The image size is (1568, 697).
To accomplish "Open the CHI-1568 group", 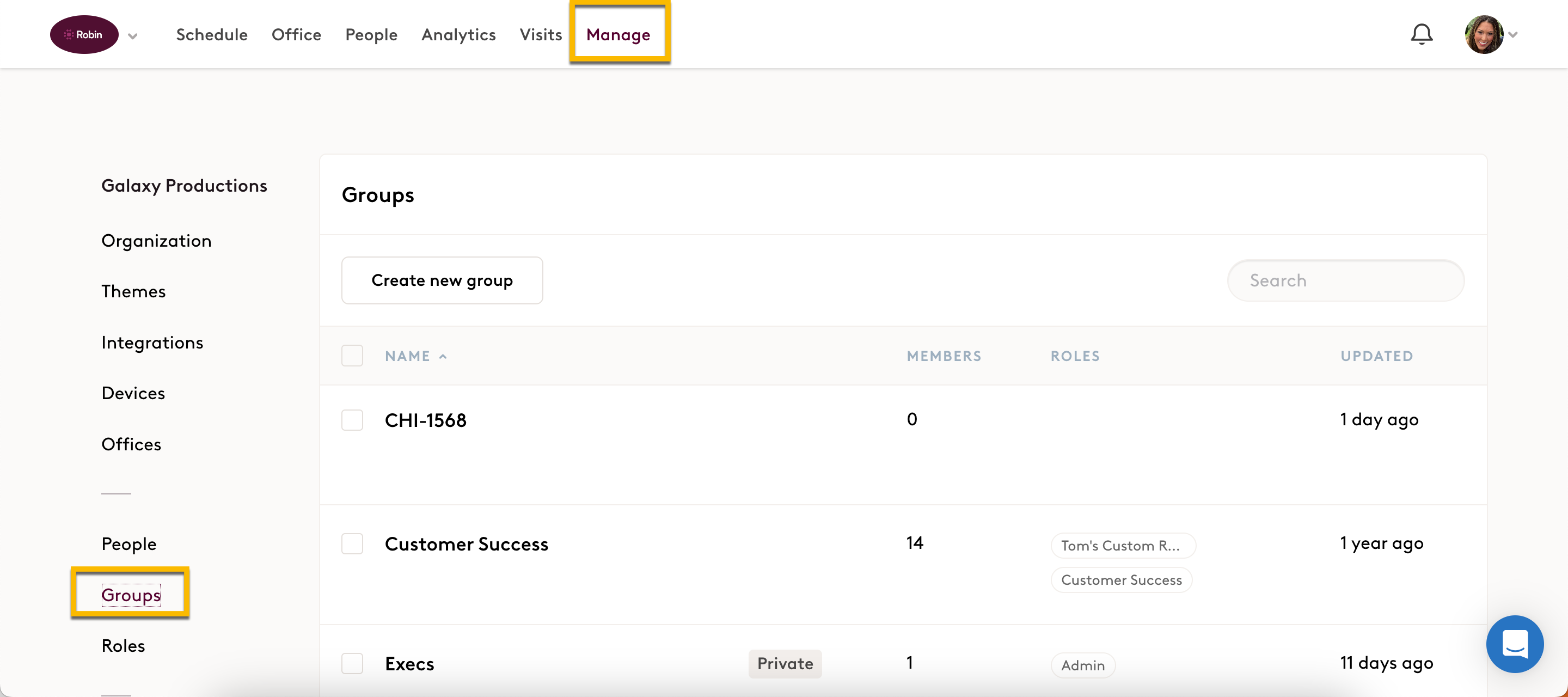I will click(x=425, y=420).
